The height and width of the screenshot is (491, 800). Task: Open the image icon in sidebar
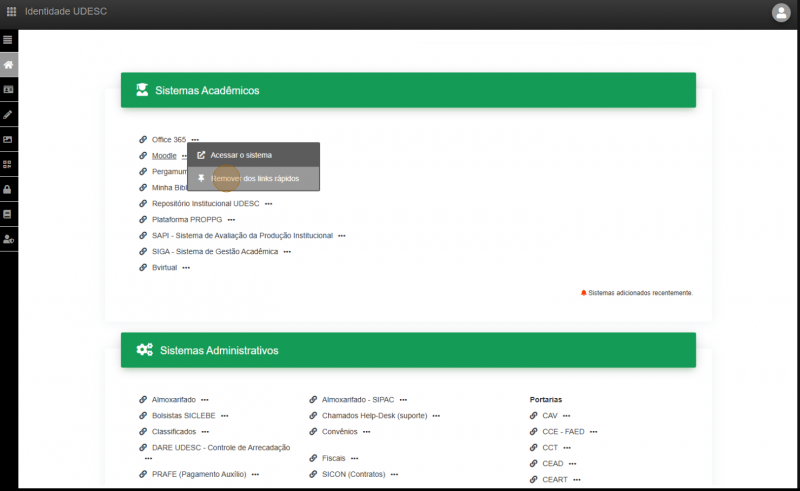pos(8,139)
